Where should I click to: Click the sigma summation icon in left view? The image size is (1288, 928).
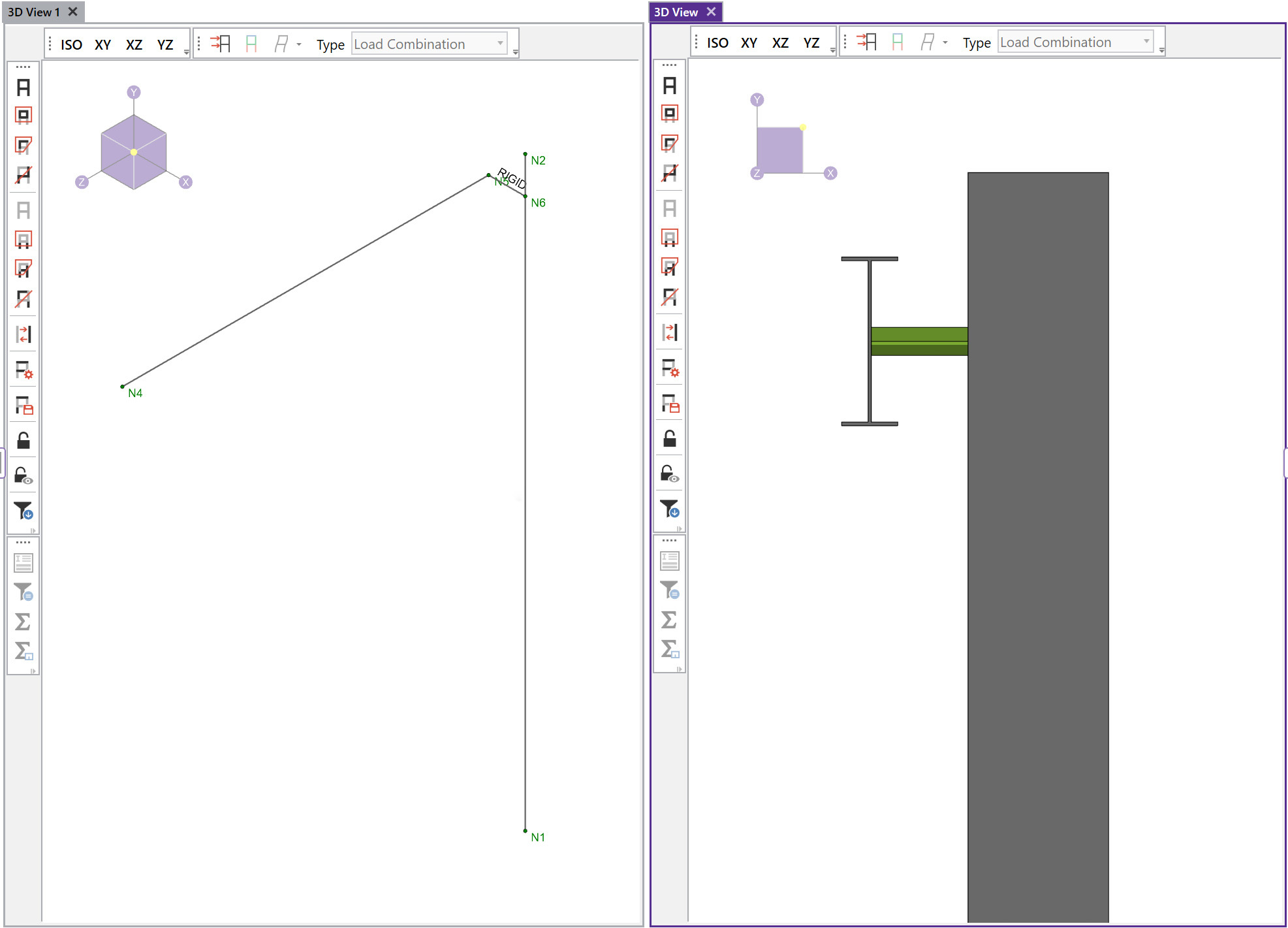23,621
